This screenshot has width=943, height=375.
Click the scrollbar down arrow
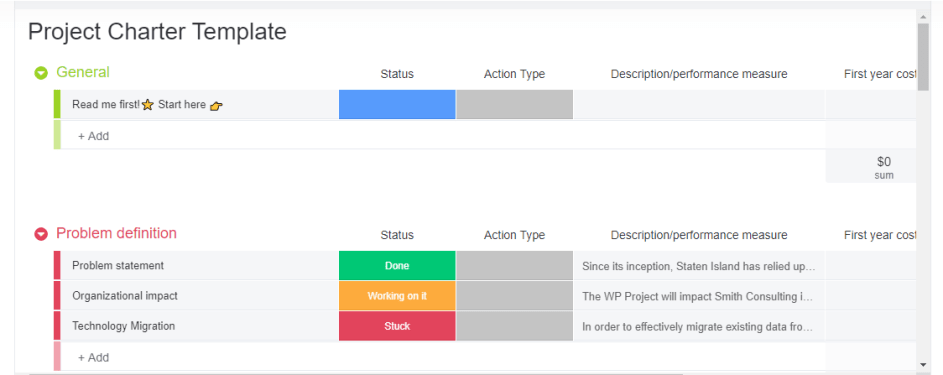[x=923, y=364]
